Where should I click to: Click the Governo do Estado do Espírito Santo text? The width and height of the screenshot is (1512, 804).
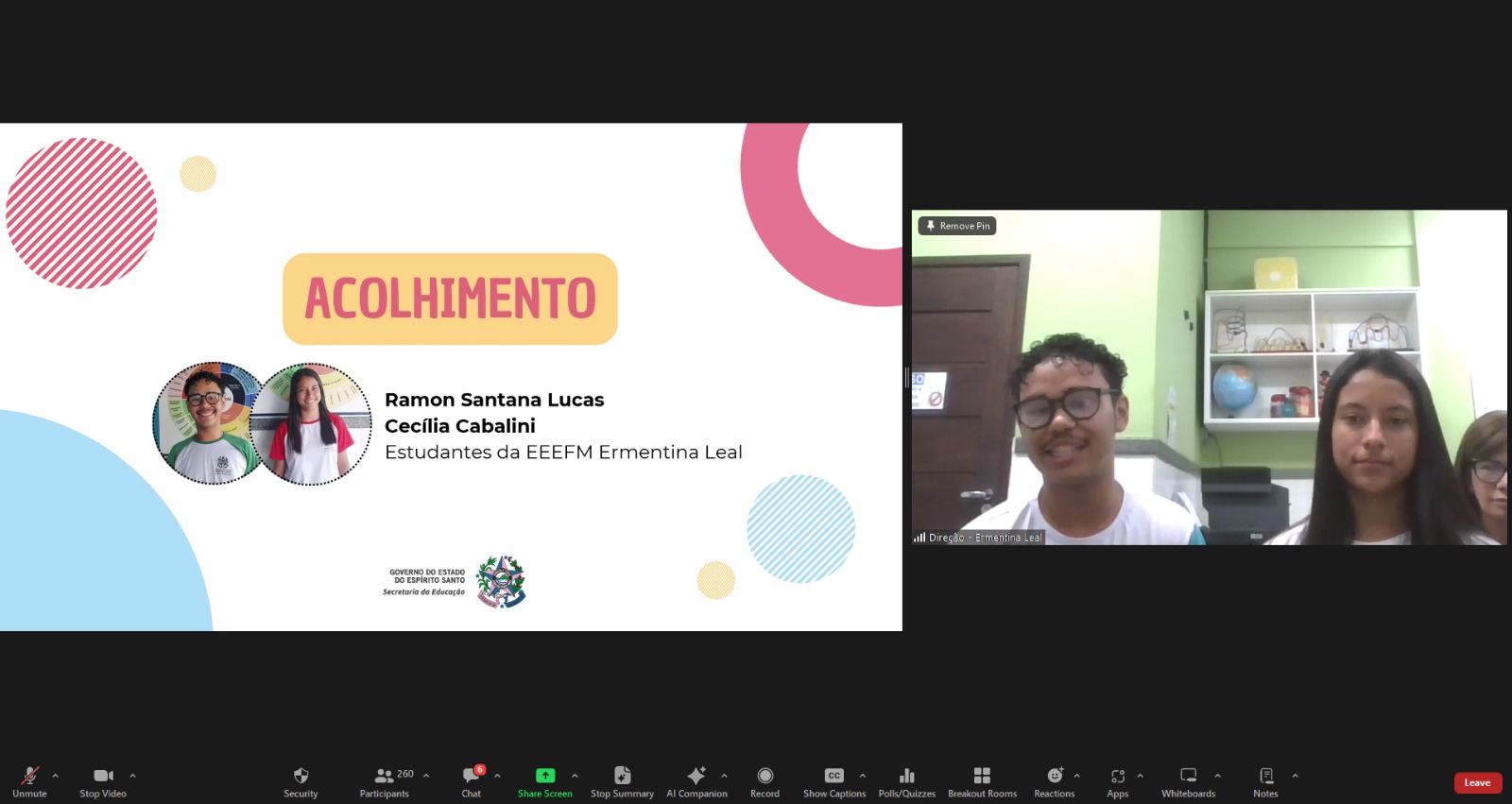click(x=427, y=576)
